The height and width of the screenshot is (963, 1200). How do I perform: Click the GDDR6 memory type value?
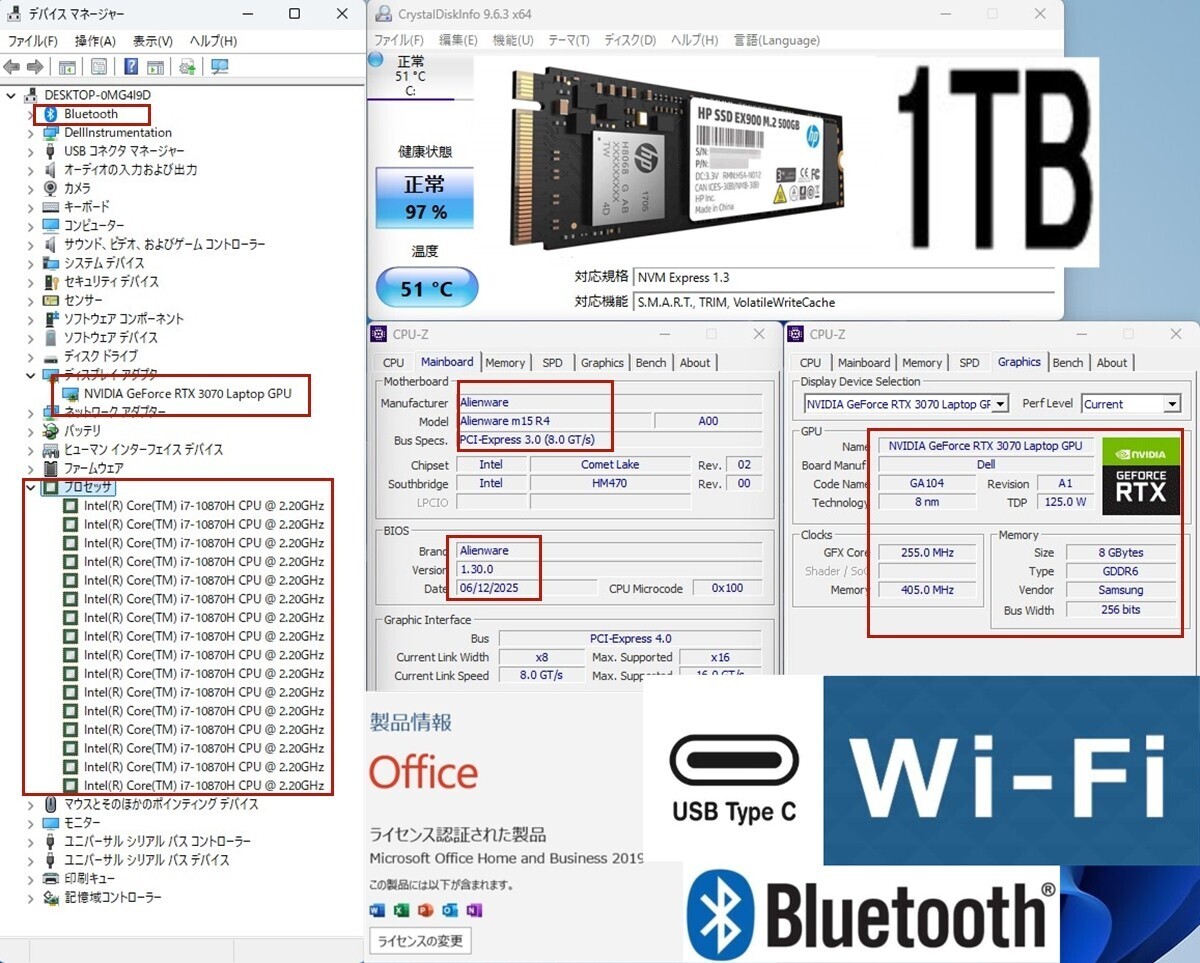click(x=1119, y=571)
